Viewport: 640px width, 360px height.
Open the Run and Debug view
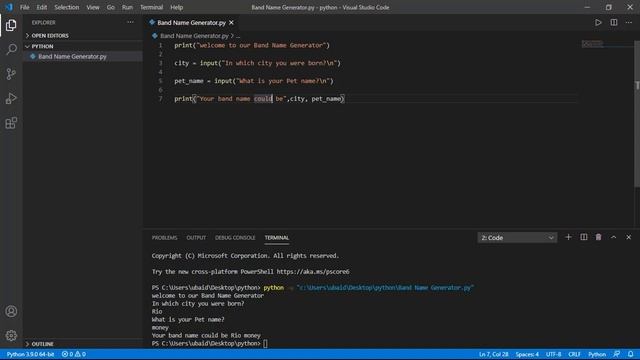[11, 98]
